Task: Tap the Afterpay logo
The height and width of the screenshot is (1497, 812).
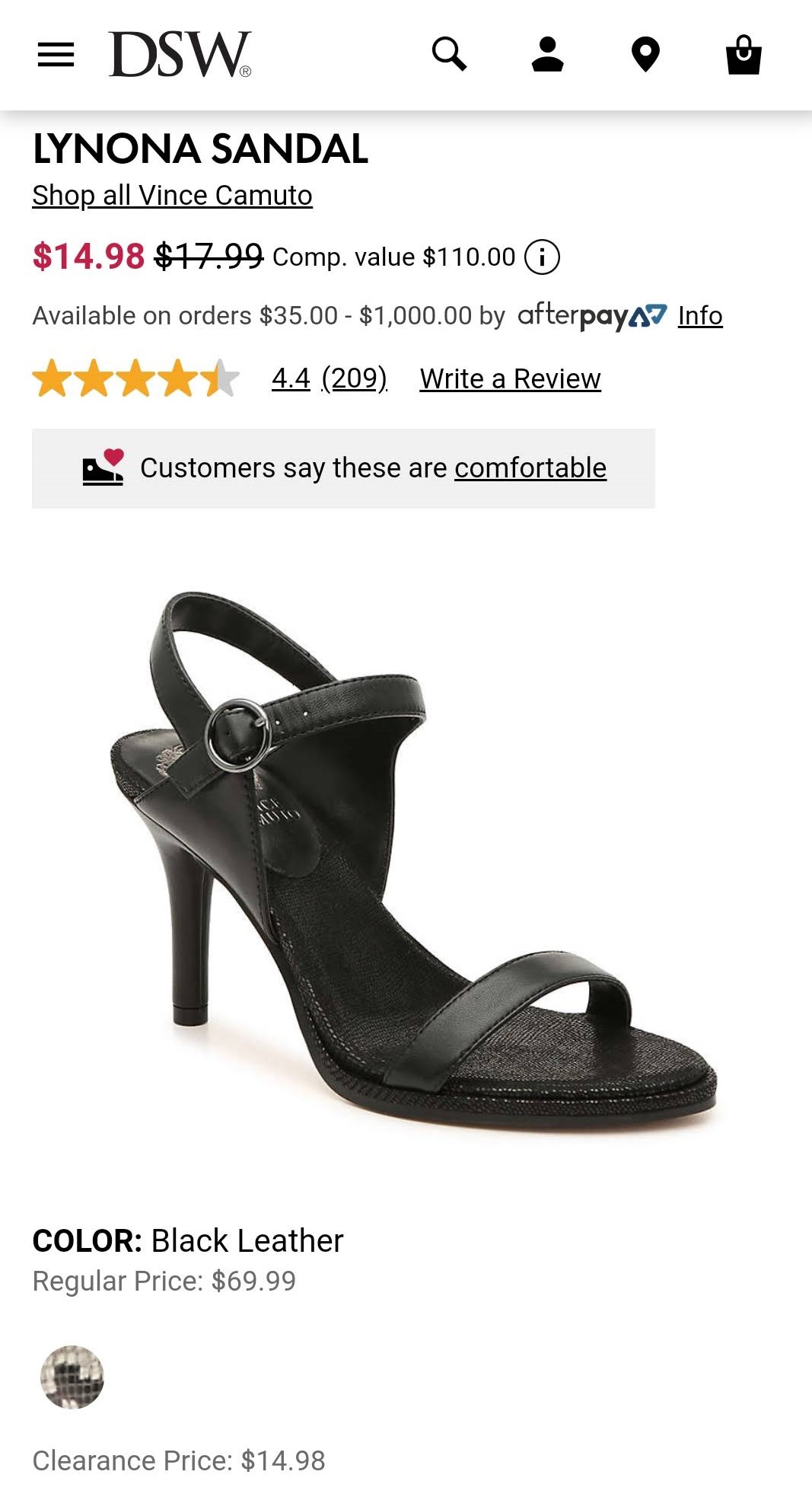Action: pos(592,315)
